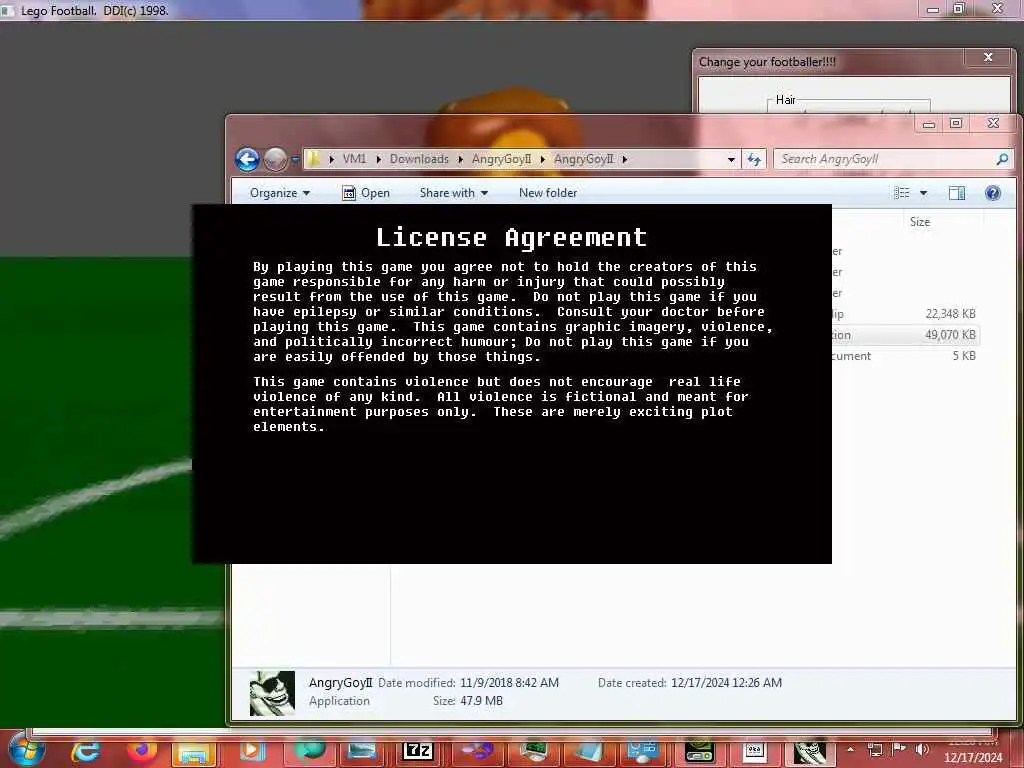Open the Organize menu
1024x768 pixels.
(x=280, y=193)
